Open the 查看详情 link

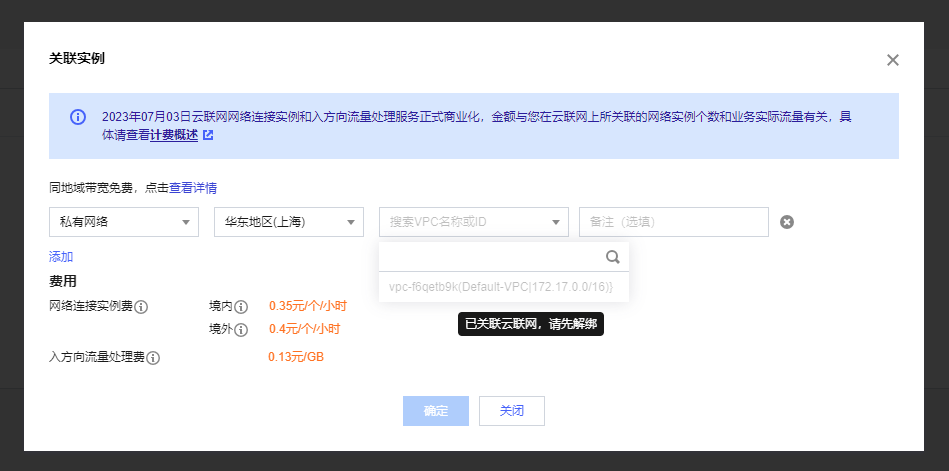click(x=193, y=187)
